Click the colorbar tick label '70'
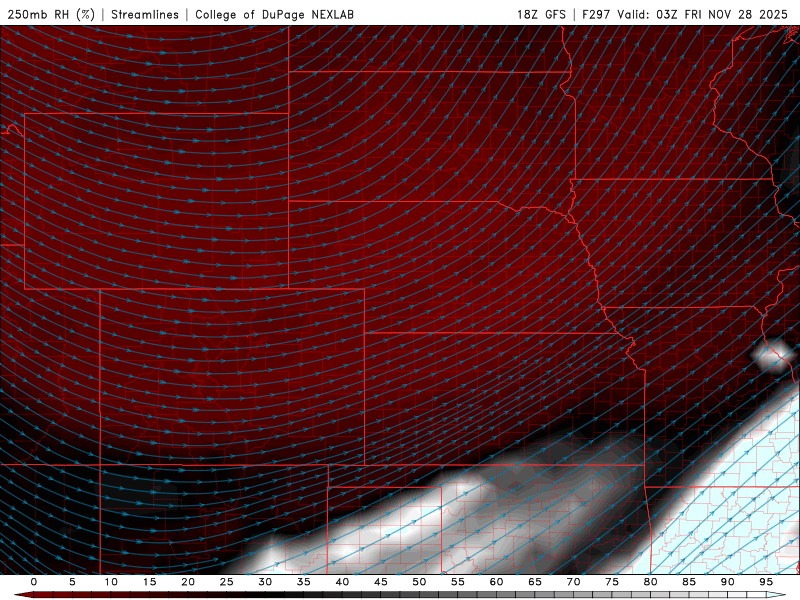 tap(573, 582)
